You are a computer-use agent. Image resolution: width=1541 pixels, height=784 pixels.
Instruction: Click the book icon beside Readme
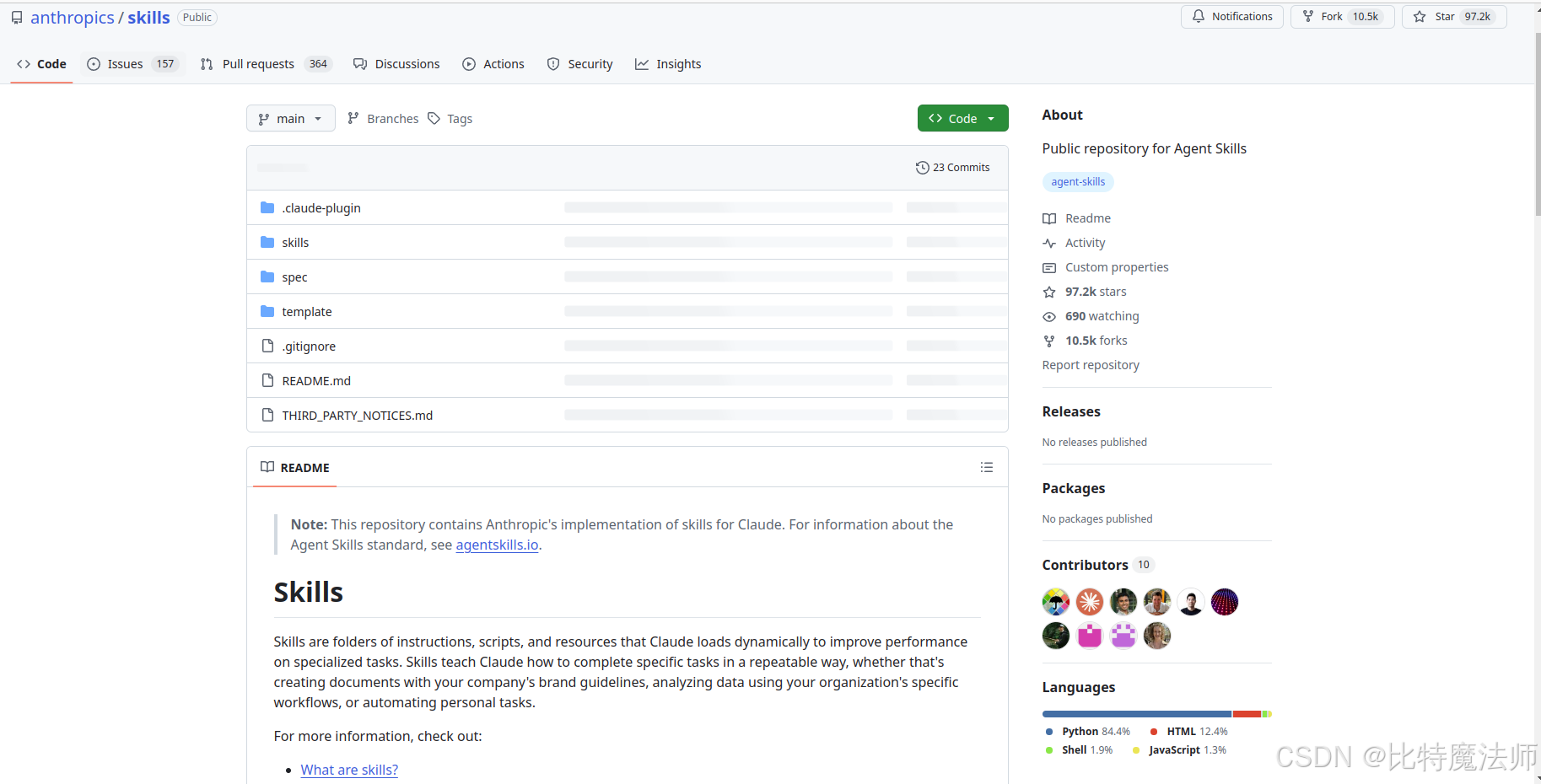pos(1049,218)
